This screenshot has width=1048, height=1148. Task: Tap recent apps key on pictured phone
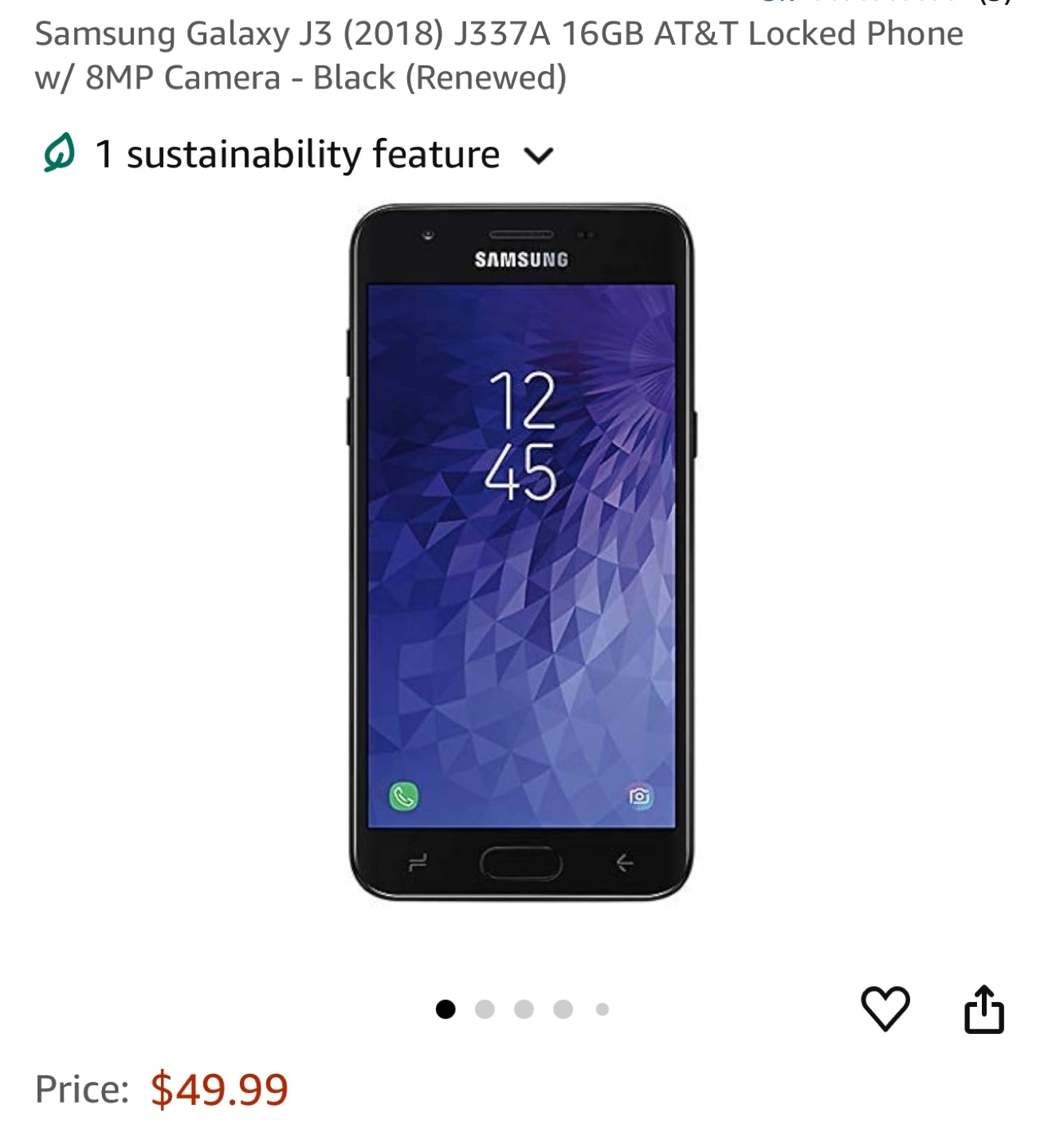[x=418, y=863]
